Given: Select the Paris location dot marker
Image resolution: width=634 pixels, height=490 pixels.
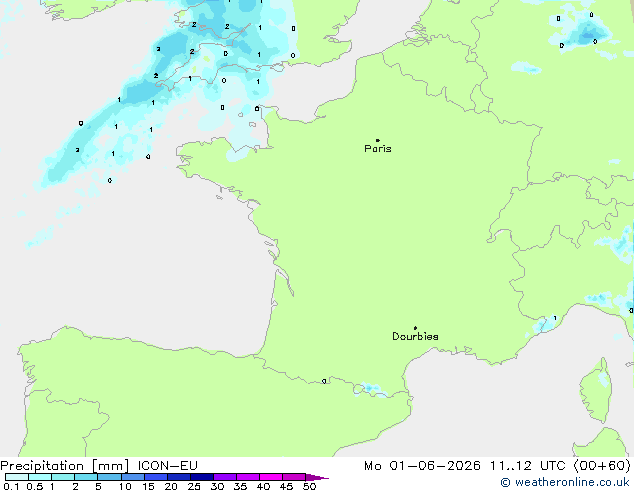Looking at the screenshot, I should click(x=378, y=140).
